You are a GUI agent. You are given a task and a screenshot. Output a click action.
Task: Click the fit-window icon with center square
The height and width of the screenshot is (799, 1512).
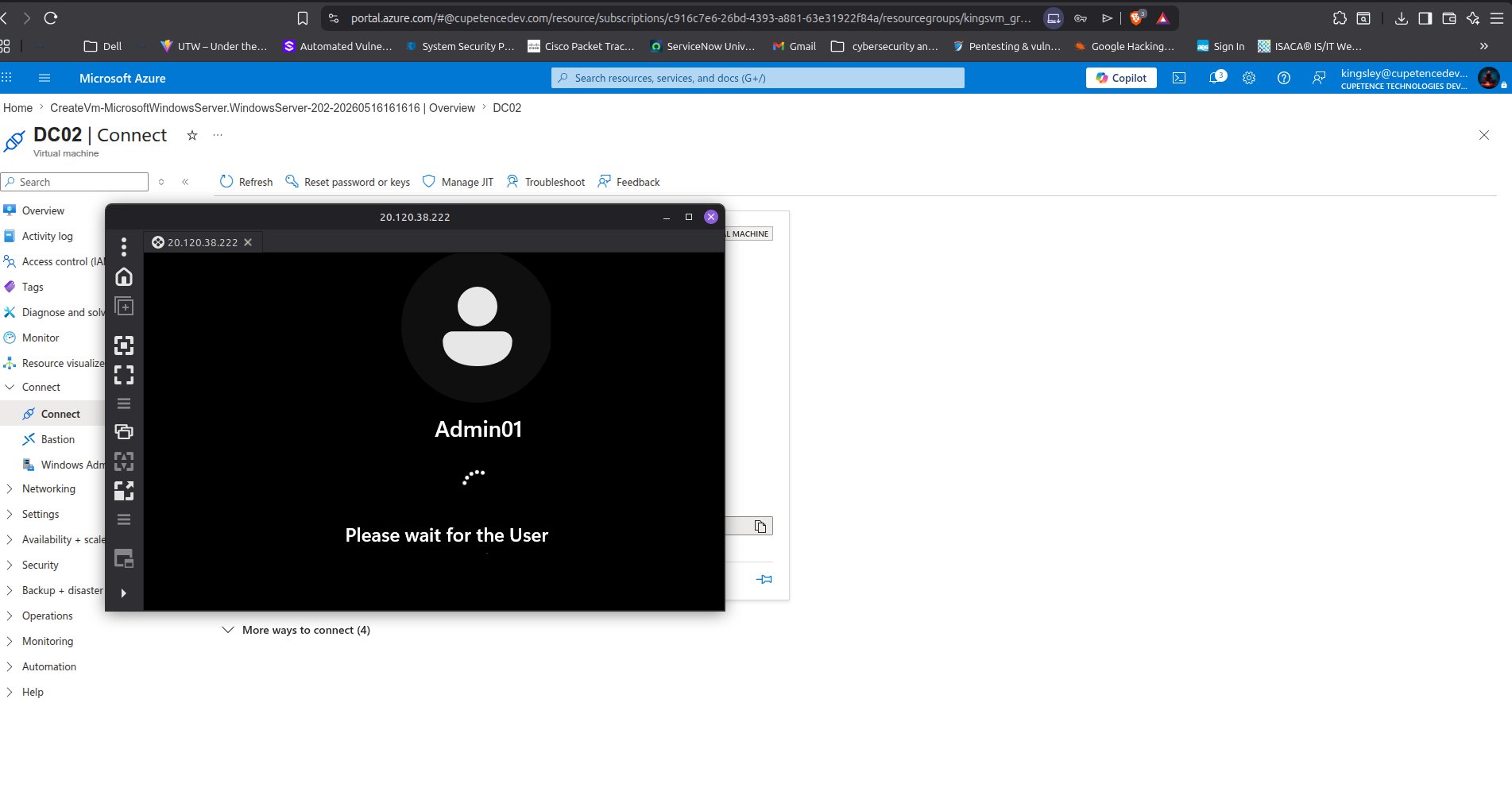pyautogui.click(x=124, y=345)
